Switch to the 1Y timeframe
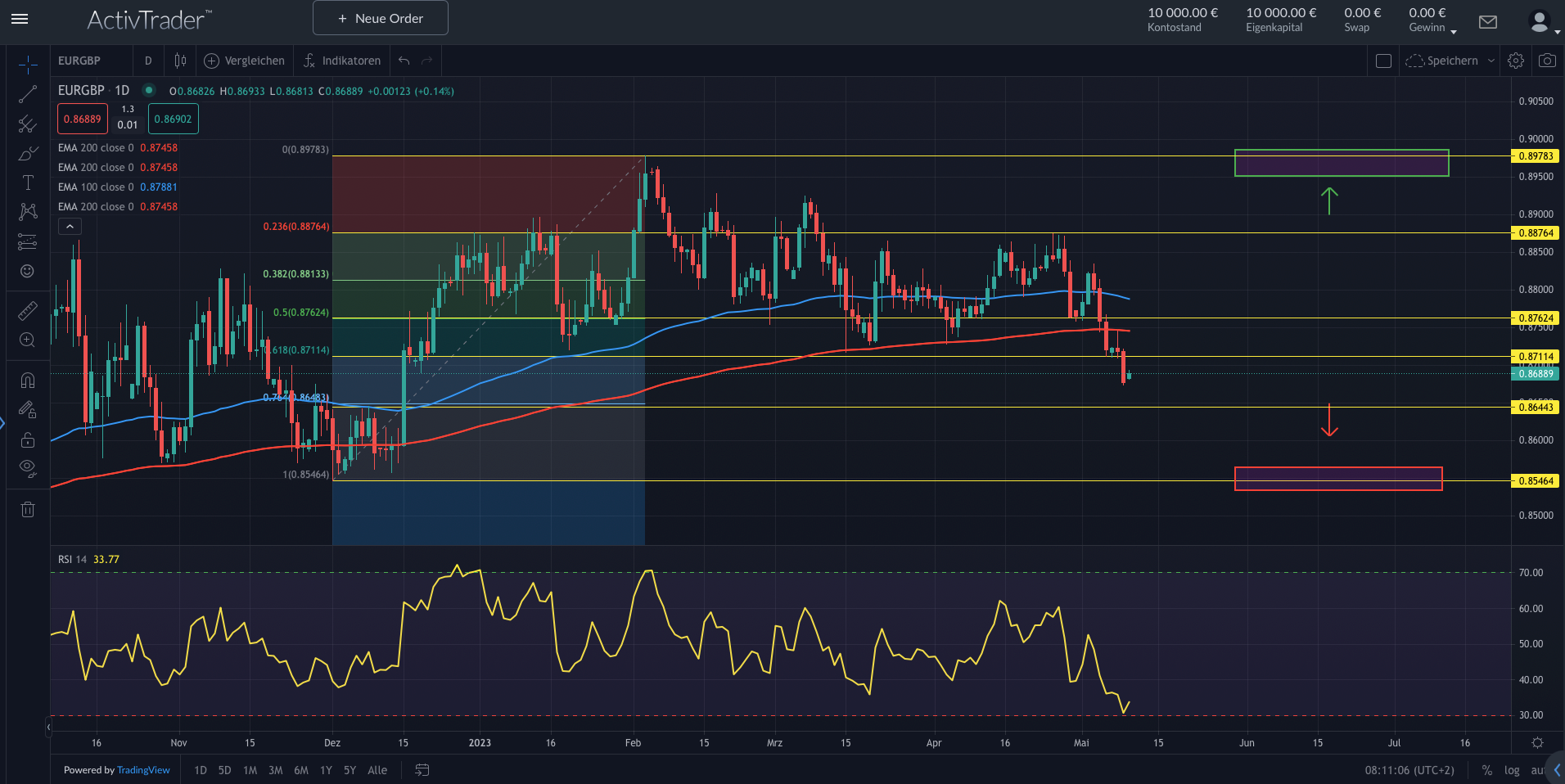Image resolution: width=1565 pixels, height=784 pixels. [x=325, y=770]
